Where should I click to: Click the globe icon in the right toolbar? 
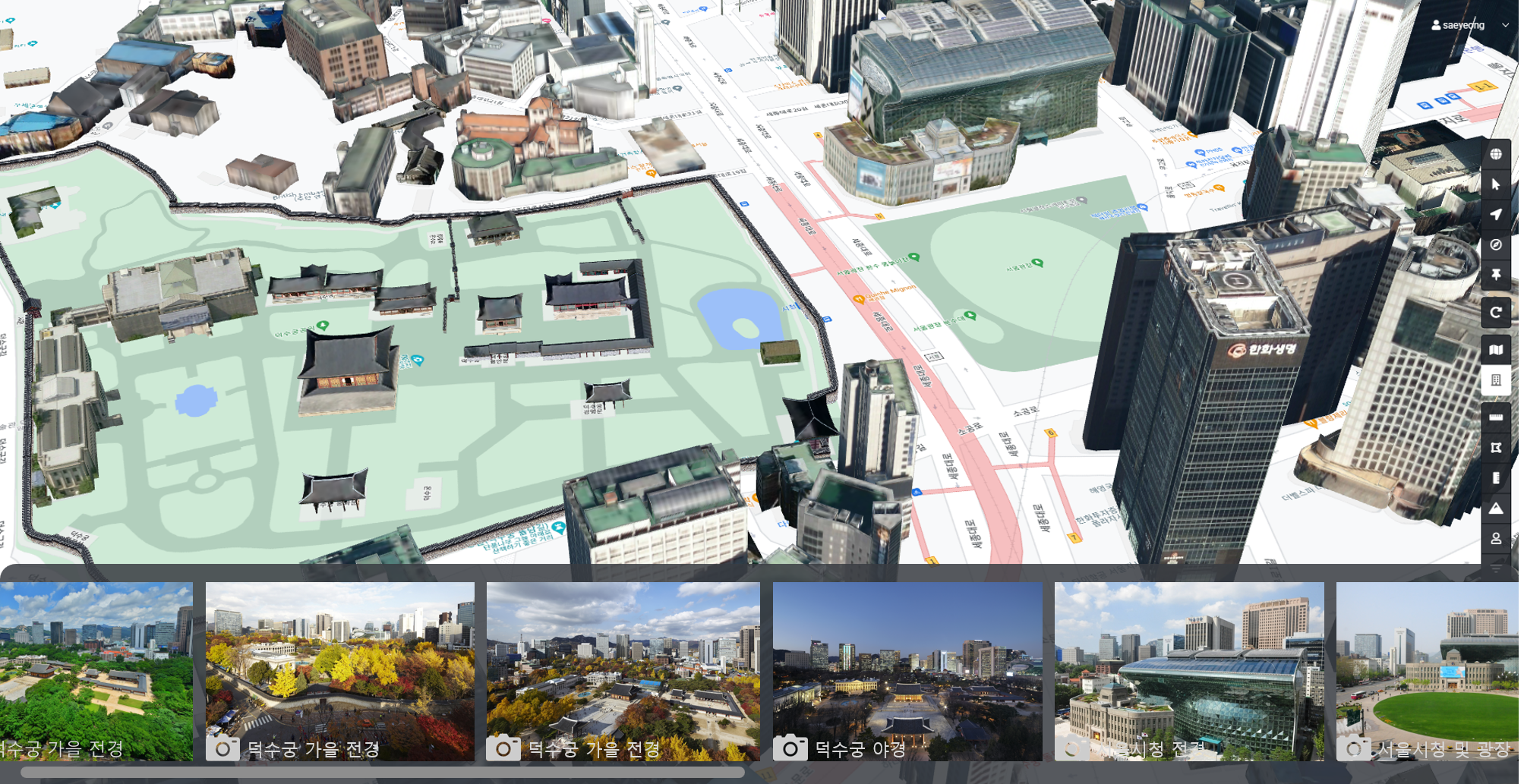pos(1495,154)
